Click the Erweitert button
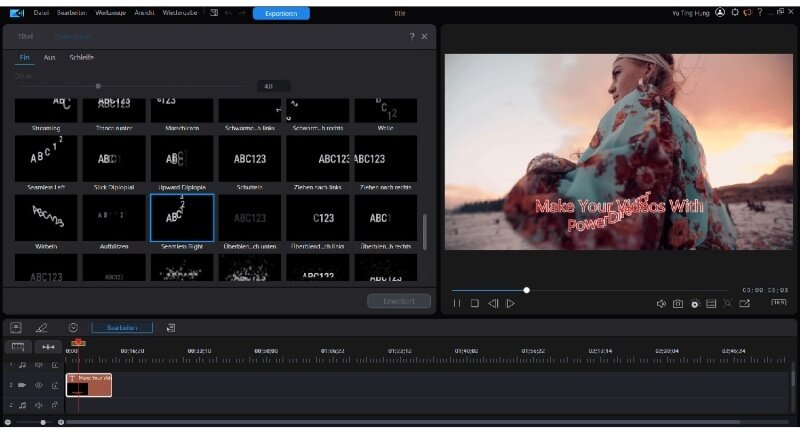 [399, 301]
